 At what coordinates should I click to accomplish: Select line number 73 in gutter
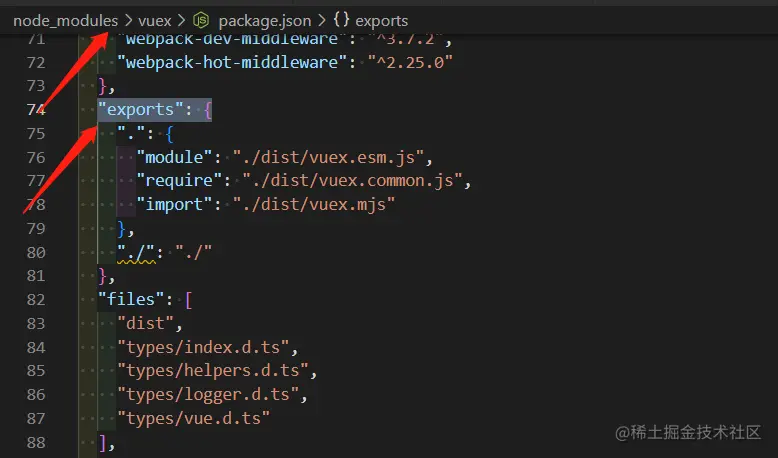click(36, 86)
